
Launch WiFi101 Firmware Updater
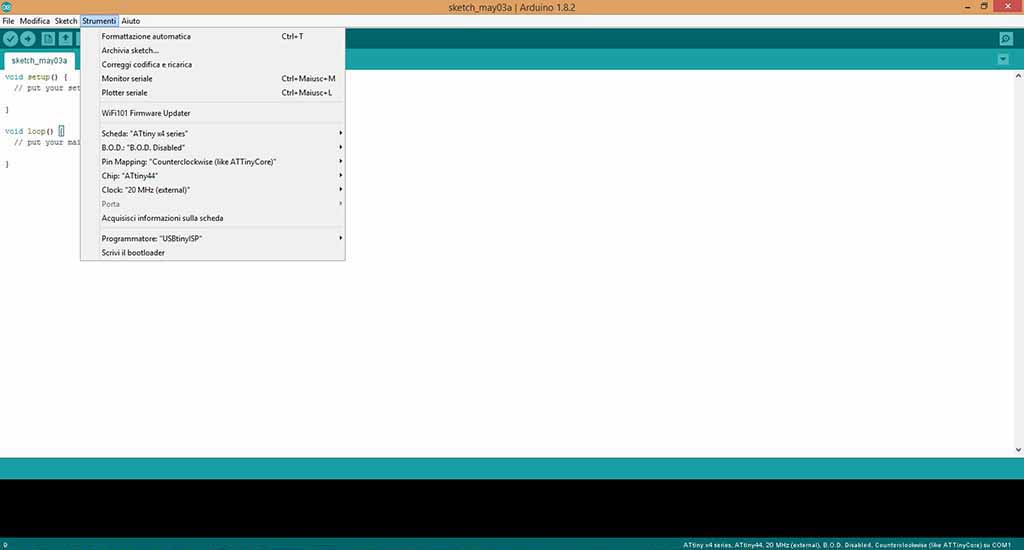pos(213,113)
